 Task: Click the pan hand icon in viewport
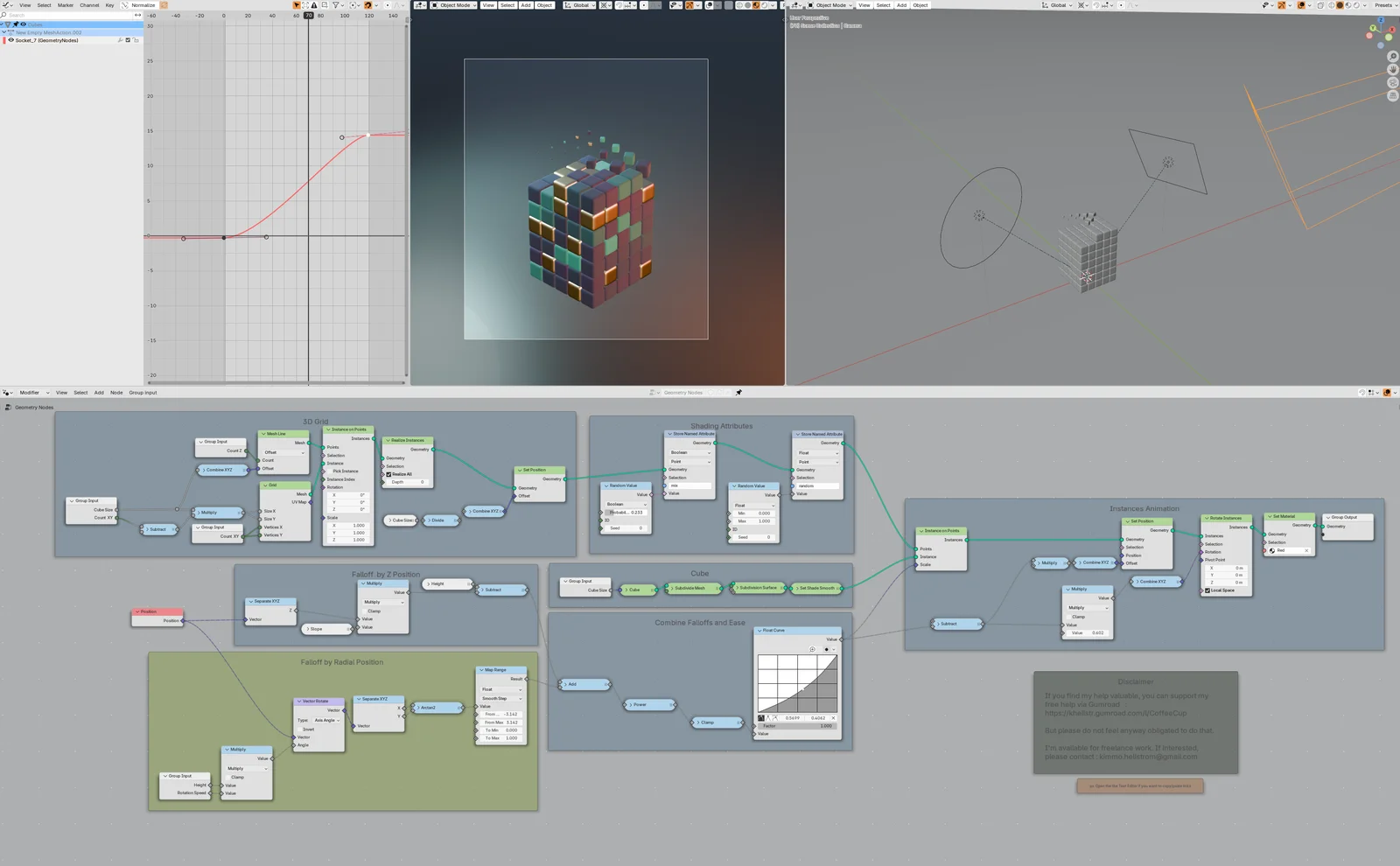pos(1392,70)
